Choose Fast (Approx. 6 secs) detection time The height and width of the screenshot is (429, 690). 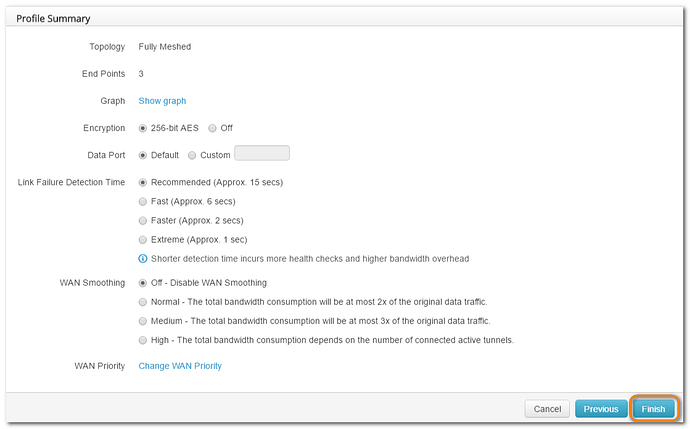click(143, 201)
